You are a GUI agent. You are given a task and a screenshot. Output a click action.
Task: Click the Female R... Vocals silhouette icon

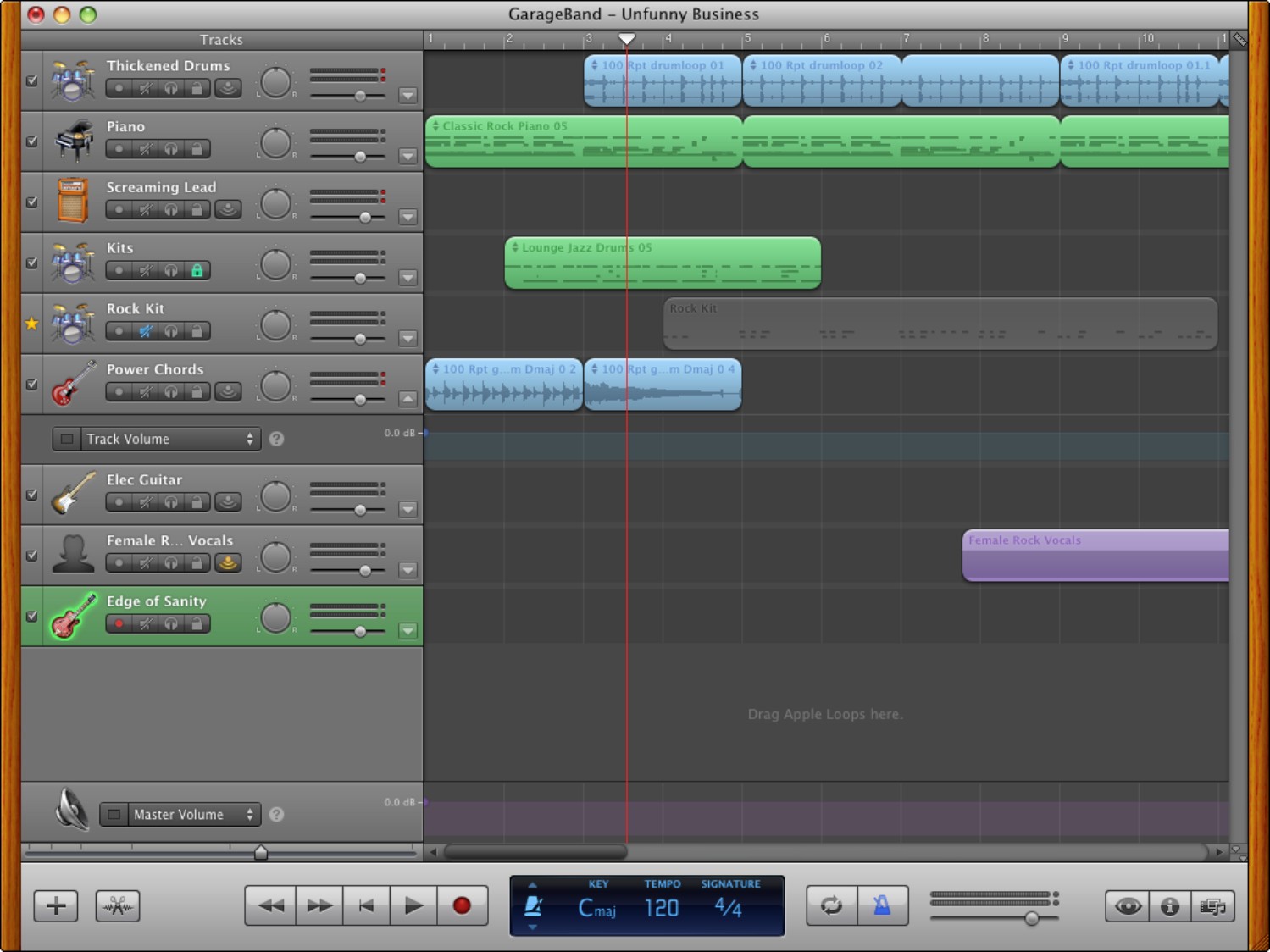(x=73, y=554)
